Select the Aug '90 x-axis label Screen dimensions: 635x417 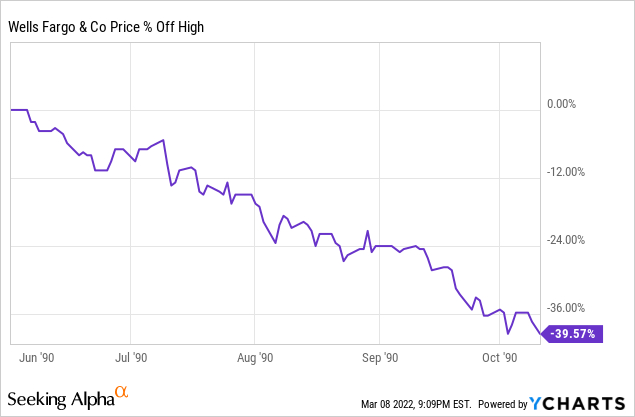coord(256,356)
